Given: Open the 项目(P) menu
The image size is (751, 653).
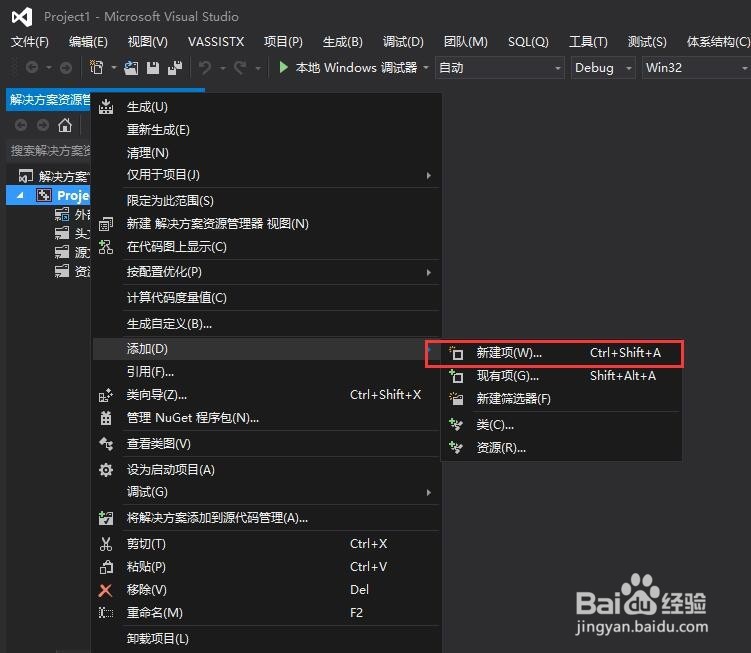Looking at the screenshot, I should (283, 42).
